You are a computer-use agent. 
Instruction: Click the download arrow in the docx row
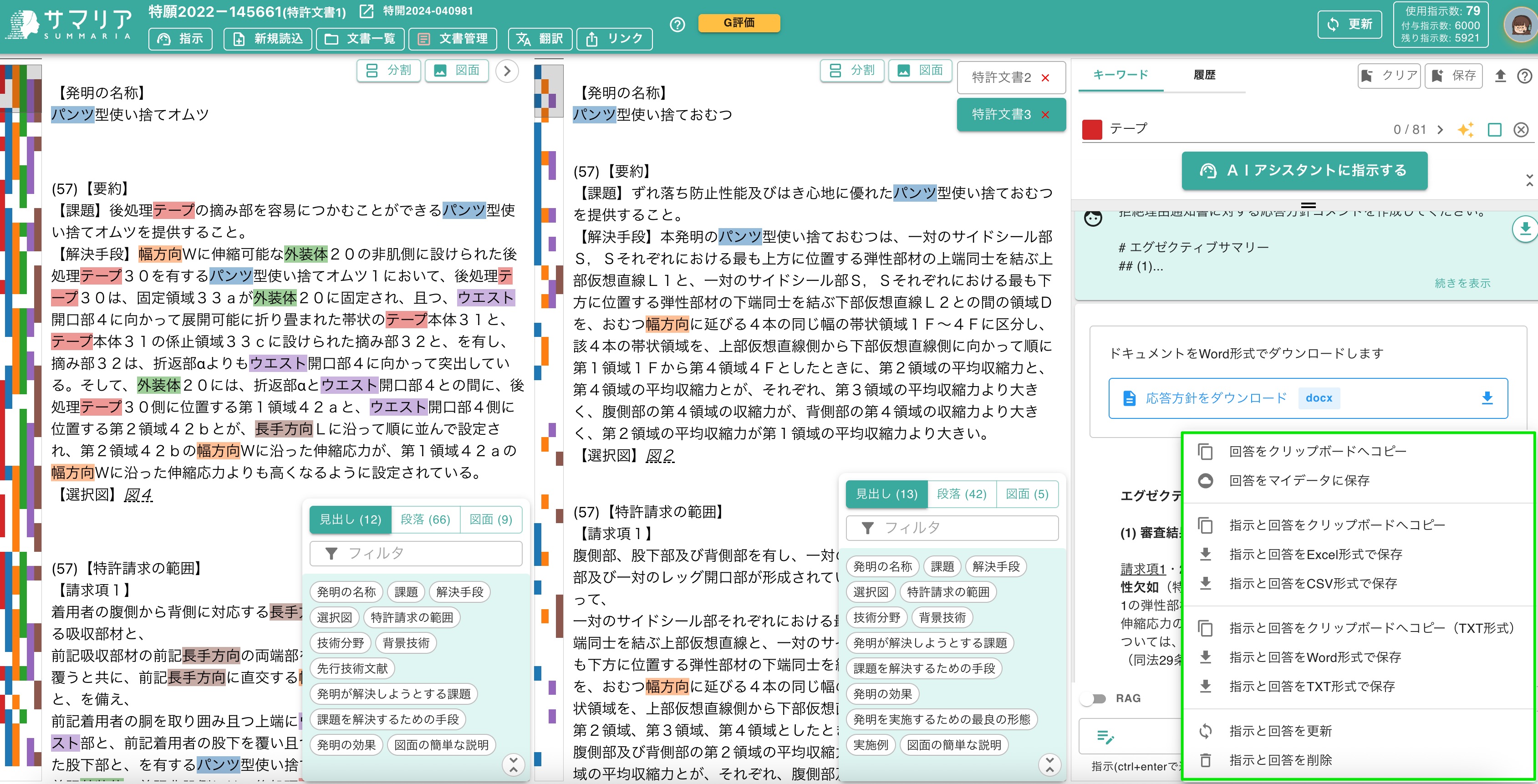(1487, 397)
